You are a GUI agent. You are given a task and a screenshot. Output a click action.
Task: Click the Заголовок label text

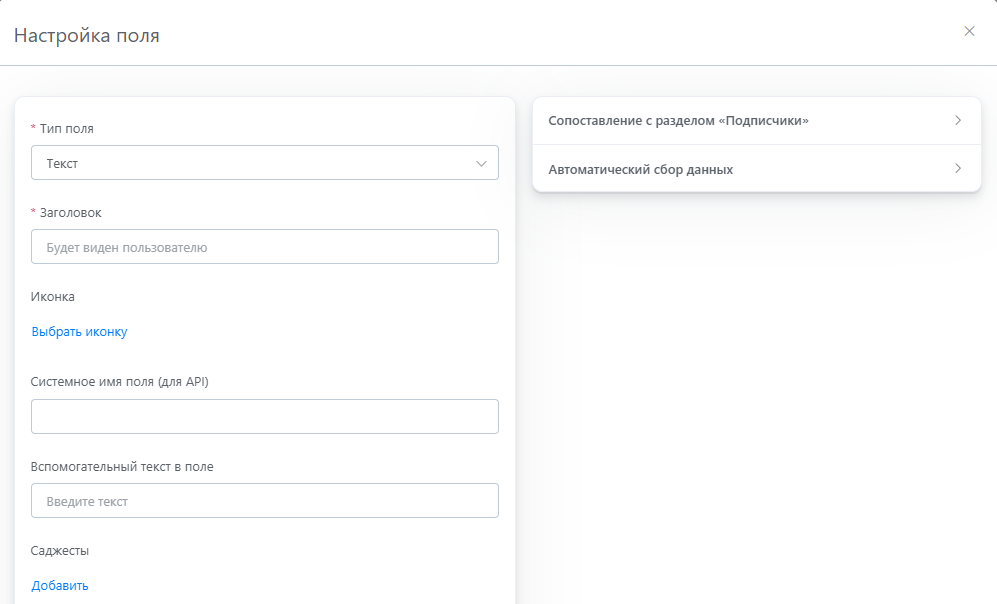(x=70, y=213)
